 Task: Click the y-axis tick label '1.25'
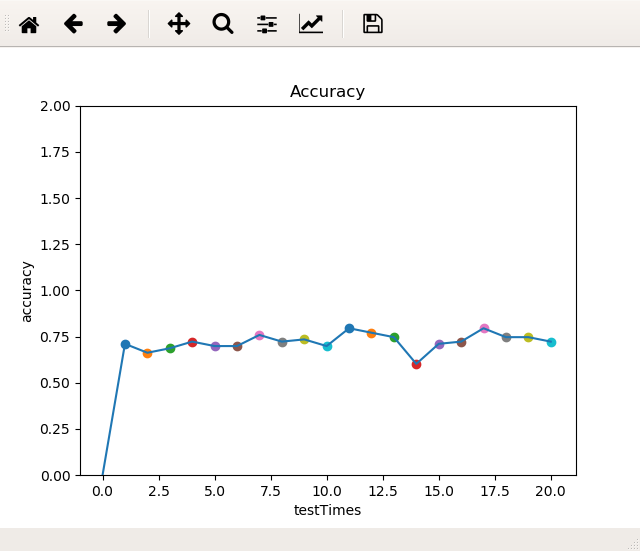pos(55,245)
